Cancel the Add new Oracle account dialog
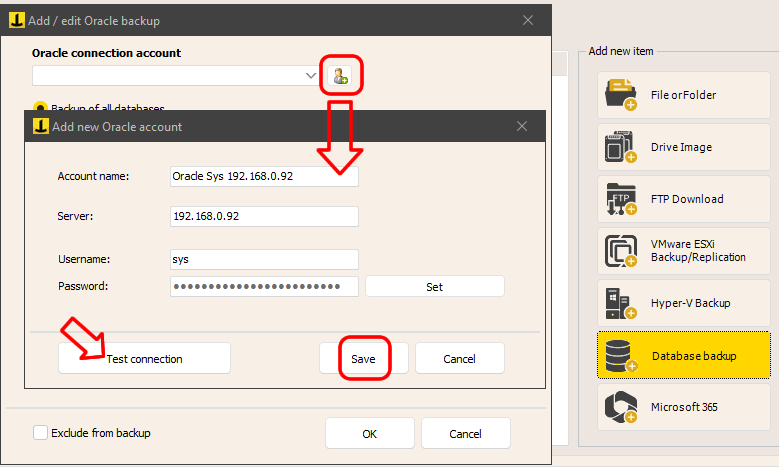The image size is (779, 467). click(460, 358)
